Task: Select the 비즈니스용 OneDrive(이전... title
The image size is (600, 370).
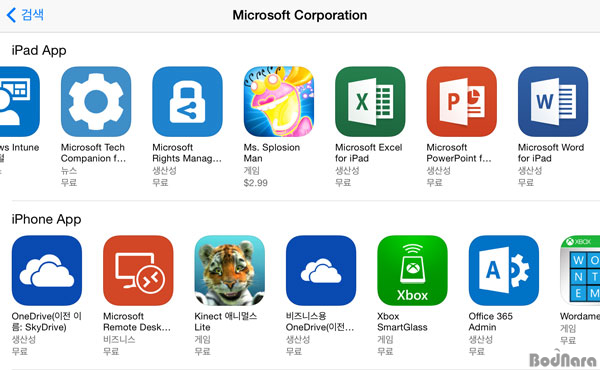Action: click(x=320, y=321)
